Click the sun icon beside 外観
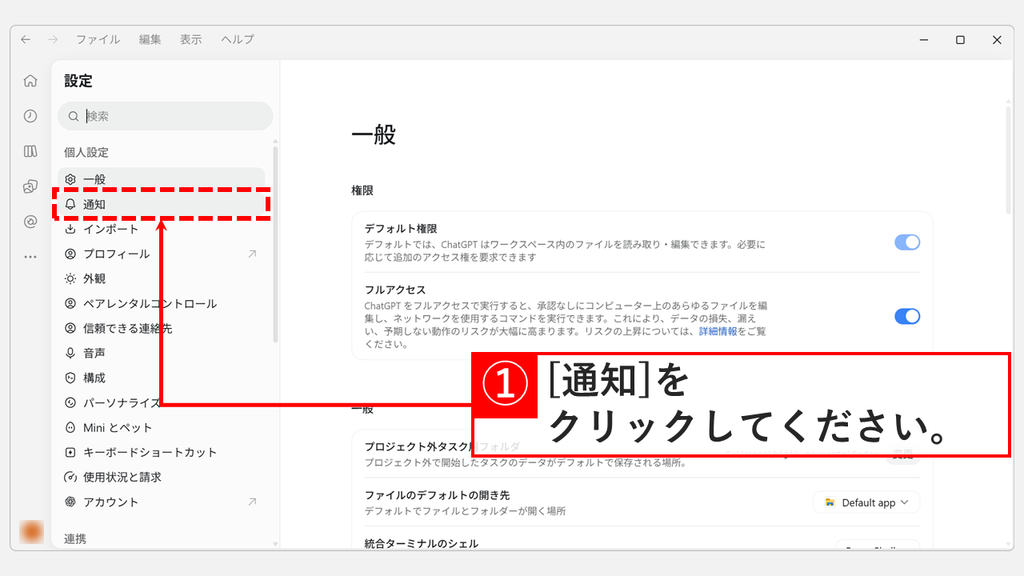 71,279
